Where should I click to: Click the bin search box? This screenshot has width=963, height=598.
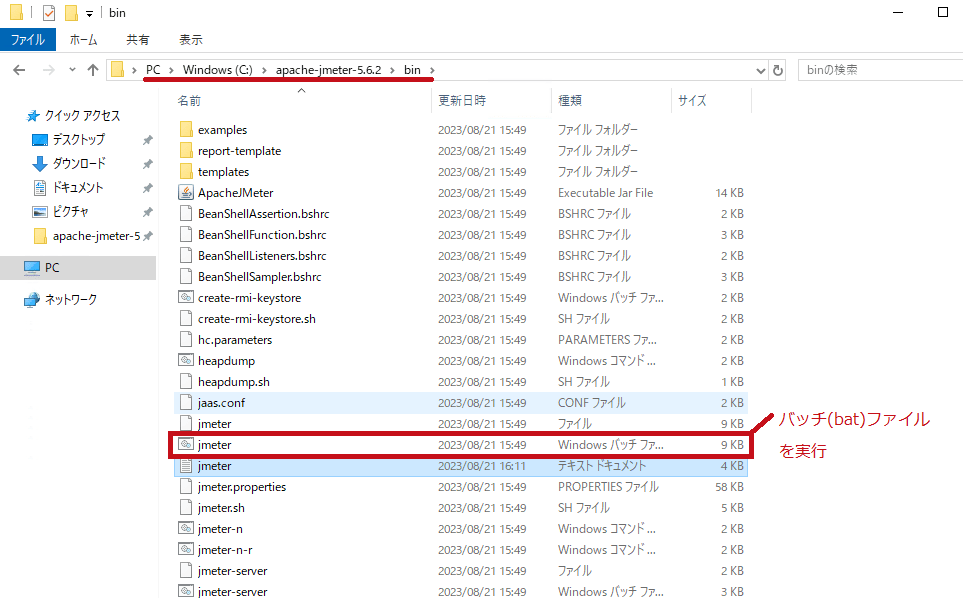(x=883, y=70)
